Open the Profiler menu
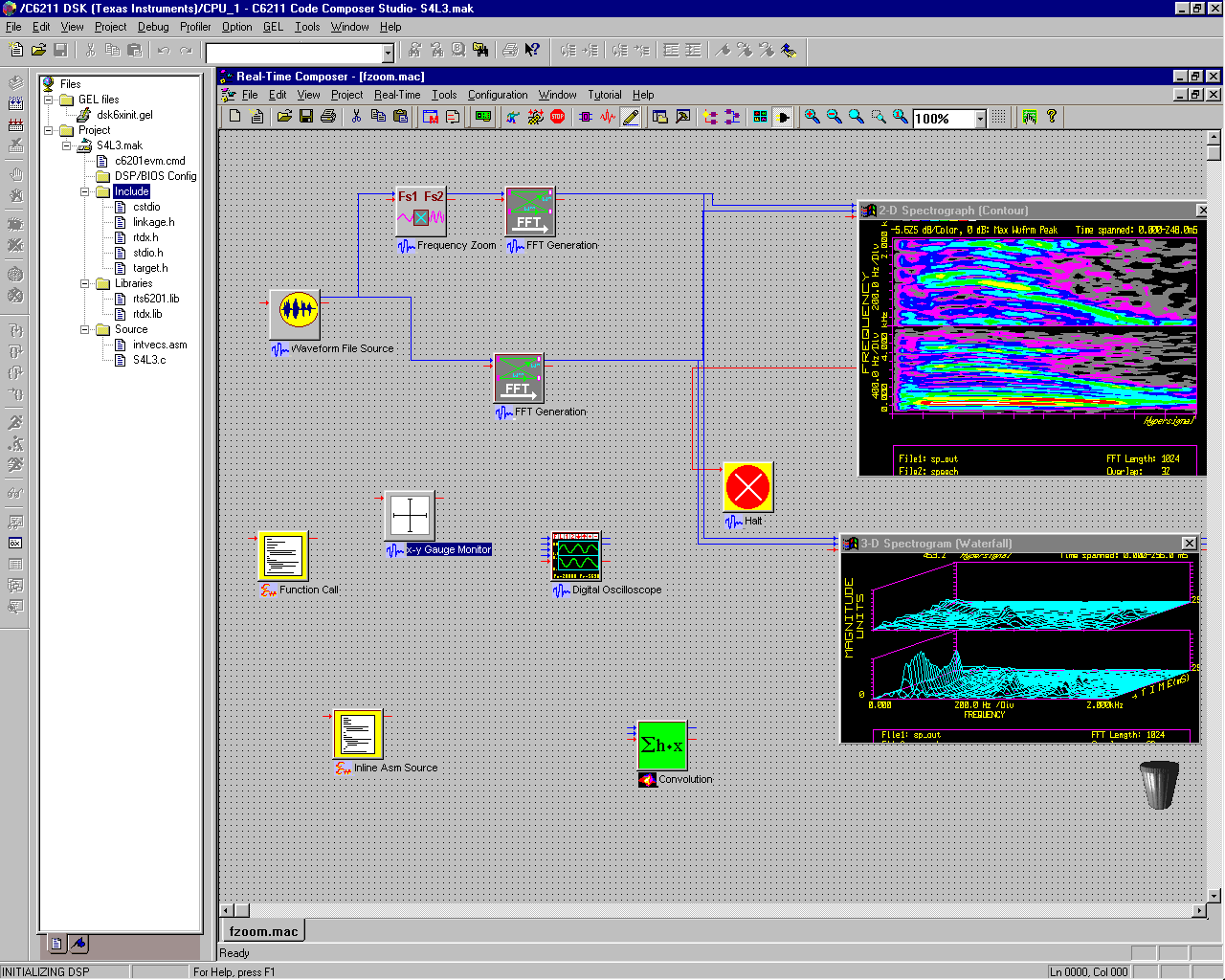This screenshot has height=980, width=1225. click(x=195, y=27)
